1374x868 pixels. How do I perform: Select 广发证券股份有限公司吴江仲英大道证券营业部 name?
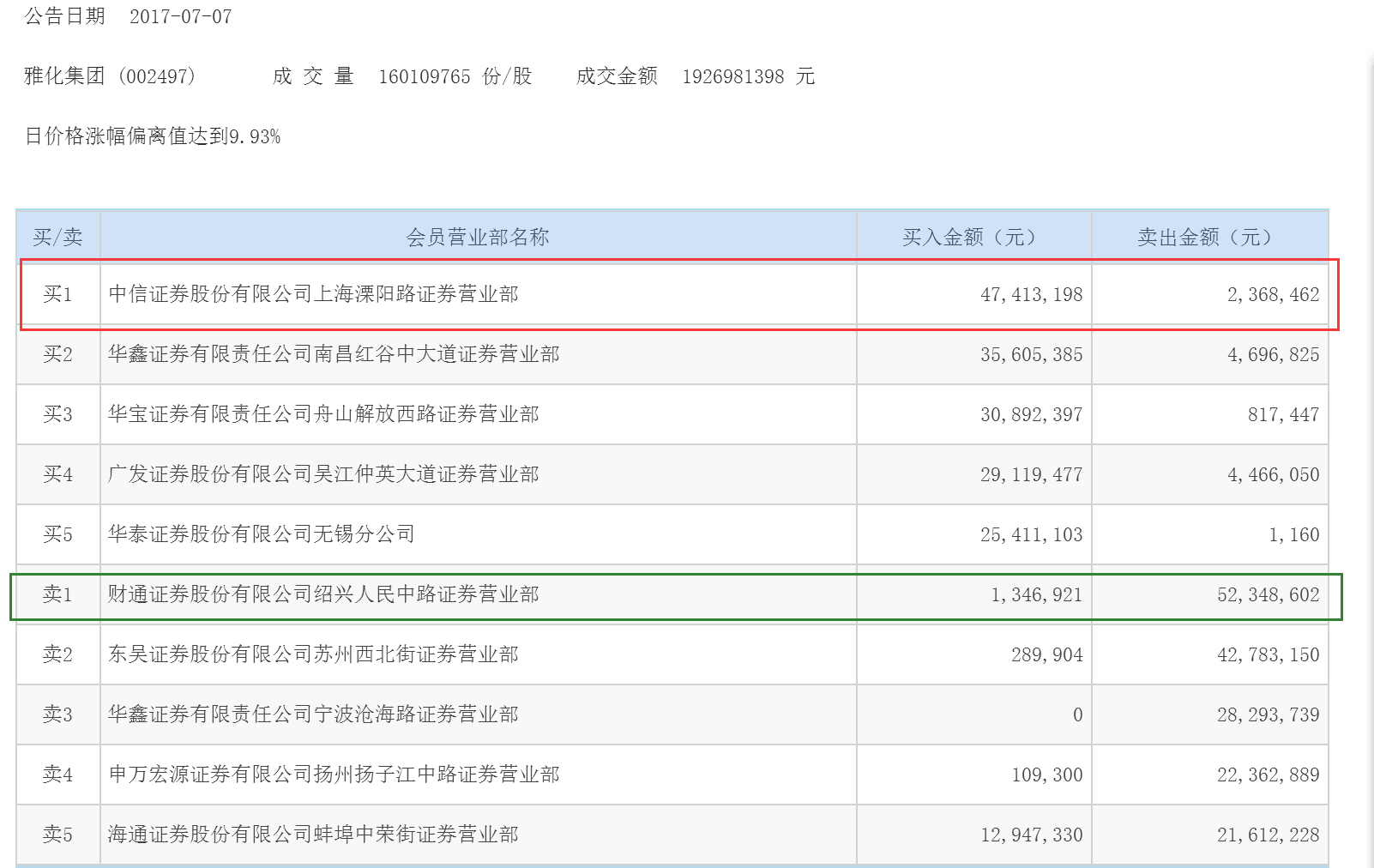[x=323, y=474]
